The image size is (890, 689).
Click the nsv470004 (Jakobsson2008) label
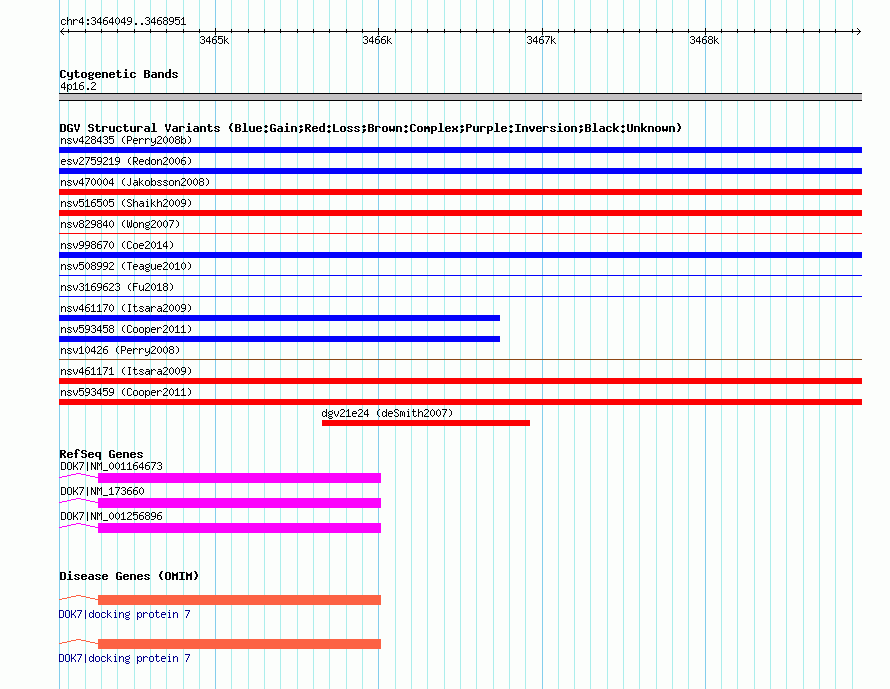(x=135, y=182)
